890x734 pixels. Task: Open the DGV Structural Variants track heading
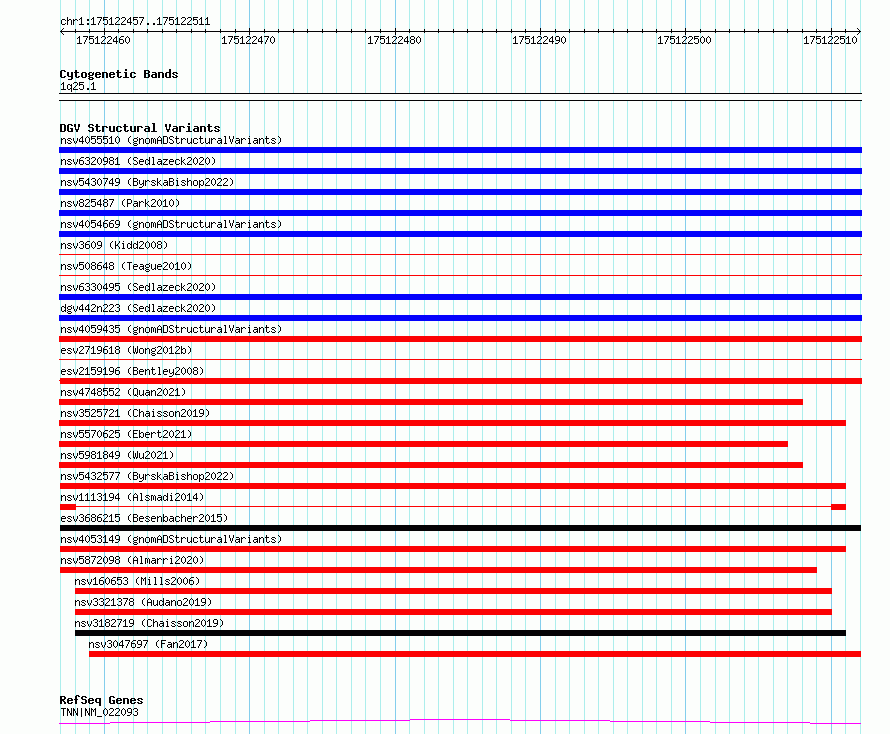[140, 128]
